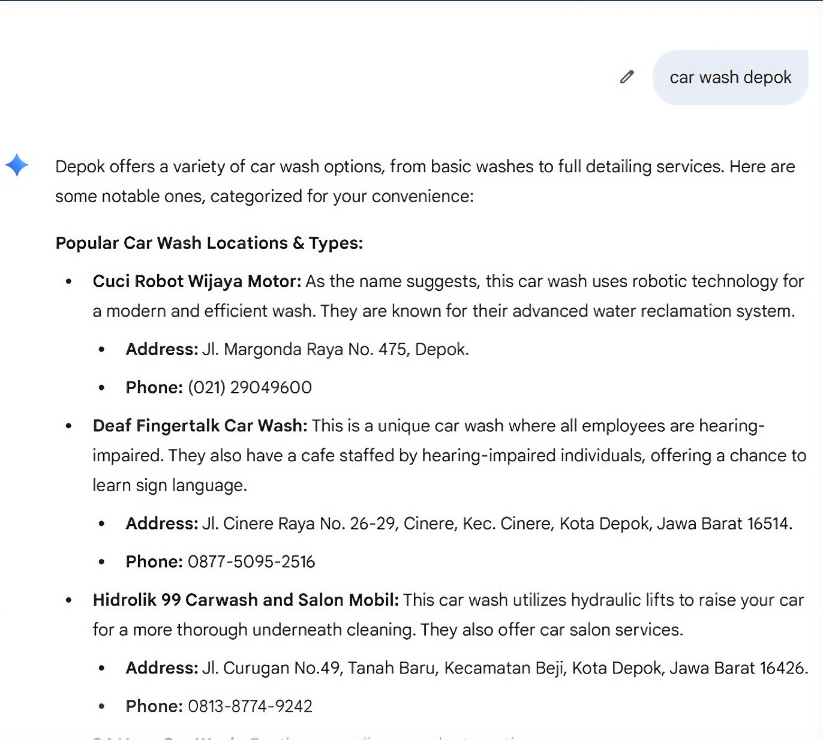This screenshot has height=740, width=823.
Task: Click phone number 0813-8774-9242
Action: pyautogui.click(x=250, y=706)
